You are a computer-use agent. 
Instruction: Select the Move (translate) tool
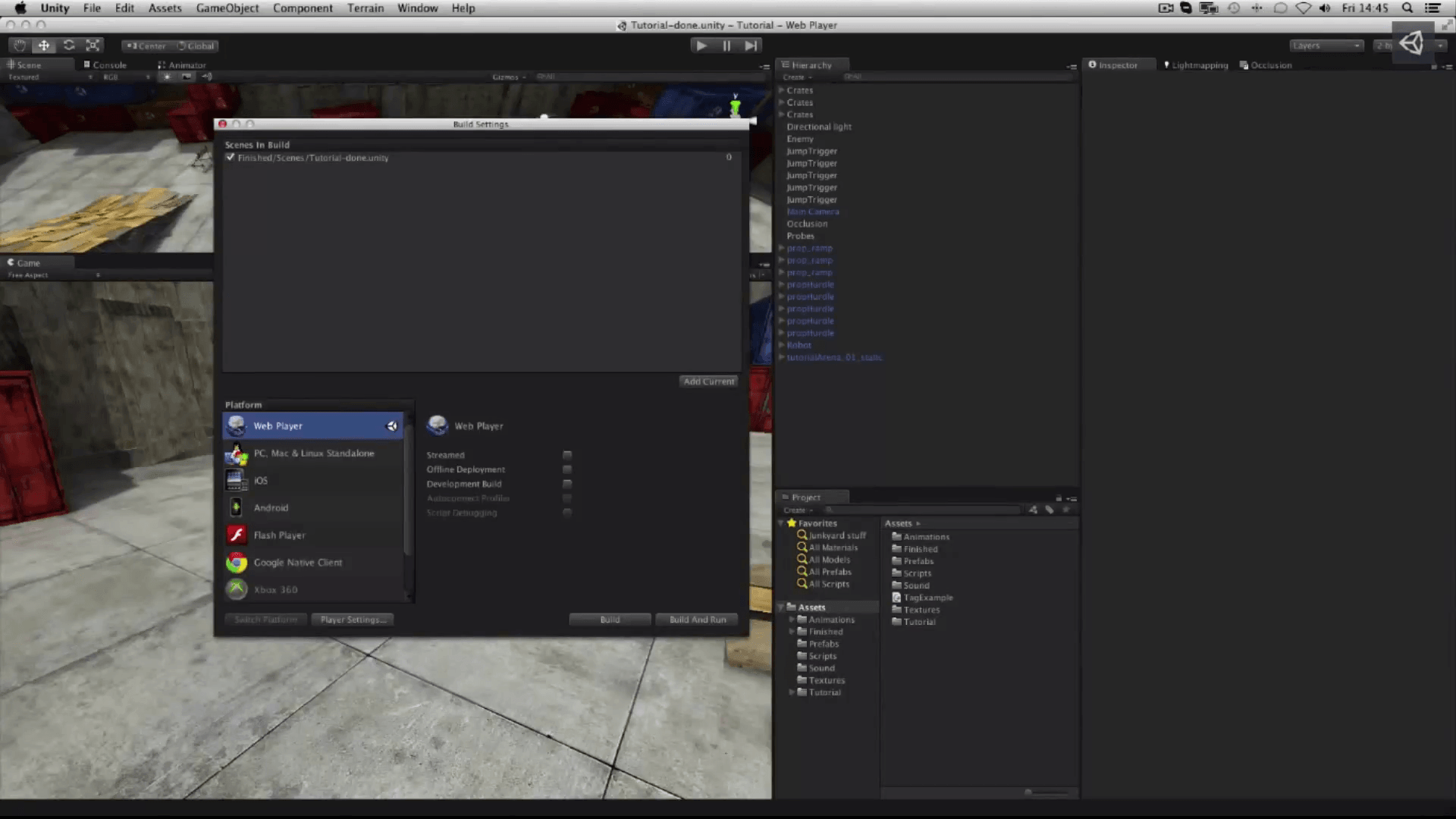[x=44, y=45]
